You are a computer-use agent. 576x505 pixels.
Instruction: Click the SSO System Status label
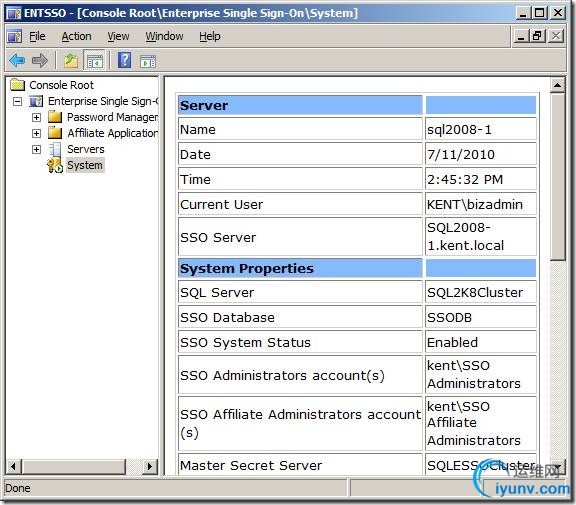pyautogui.click(x=245, y=343)
